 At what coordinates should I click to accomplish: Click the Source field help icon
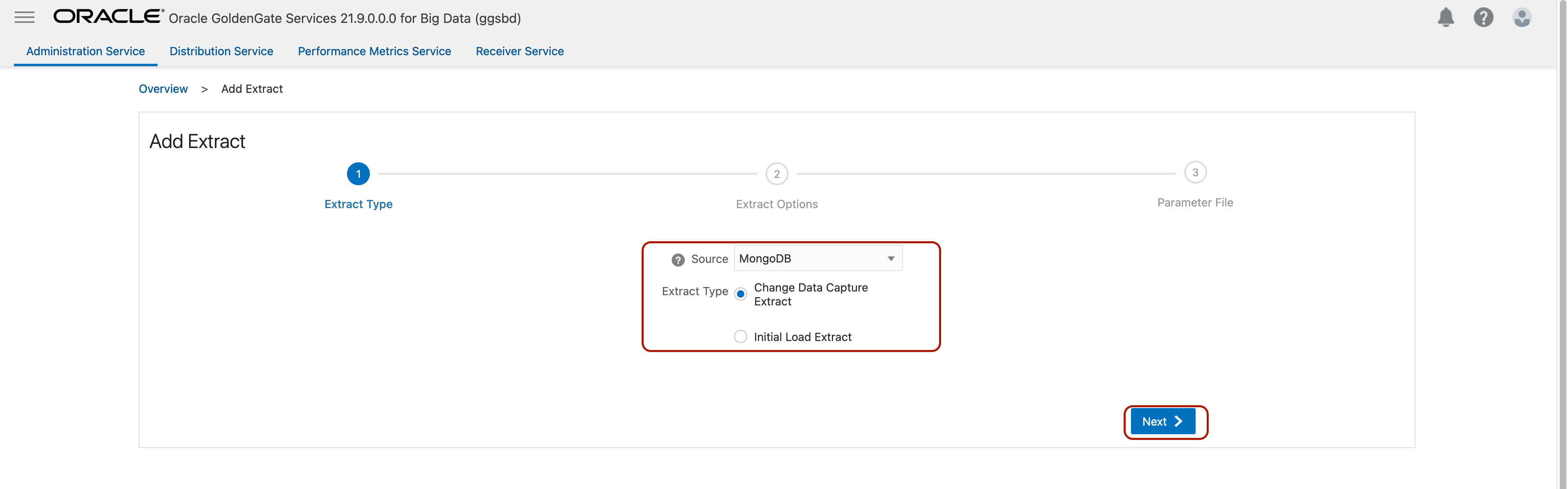pos(678,260)
